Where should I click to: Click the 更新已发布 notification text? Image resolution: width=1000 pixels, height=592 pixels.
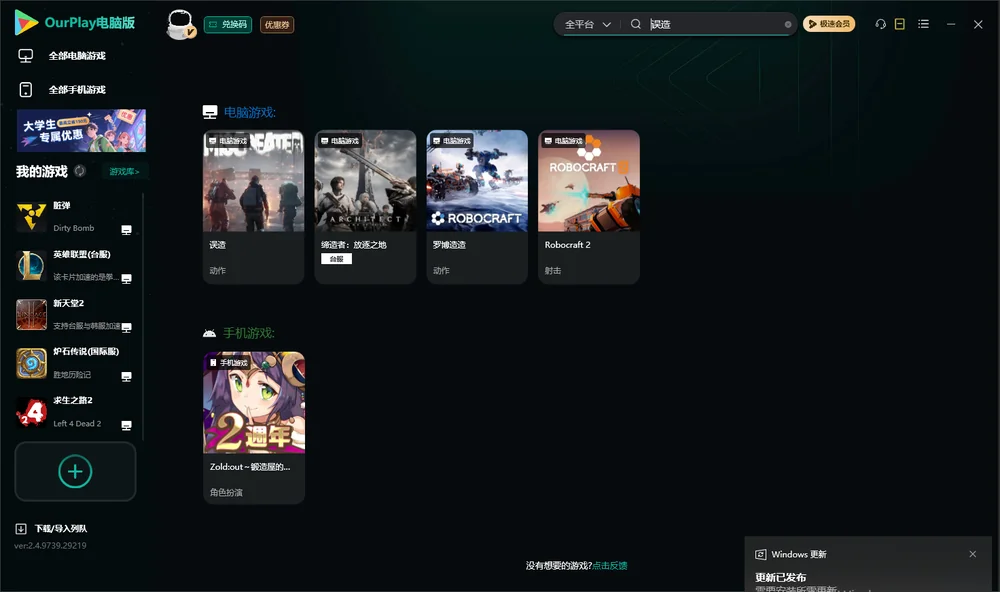coord(781,577)
